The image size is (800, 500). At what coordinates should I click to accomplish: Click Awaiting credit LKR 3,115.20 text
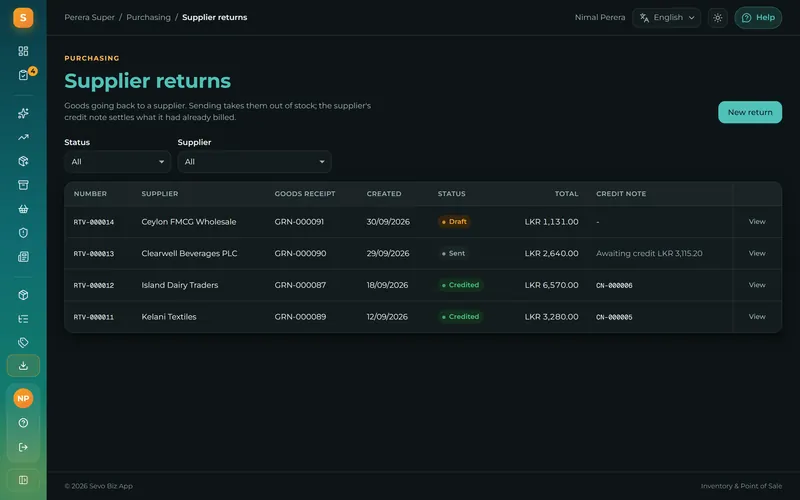click(x=649, y=253)
